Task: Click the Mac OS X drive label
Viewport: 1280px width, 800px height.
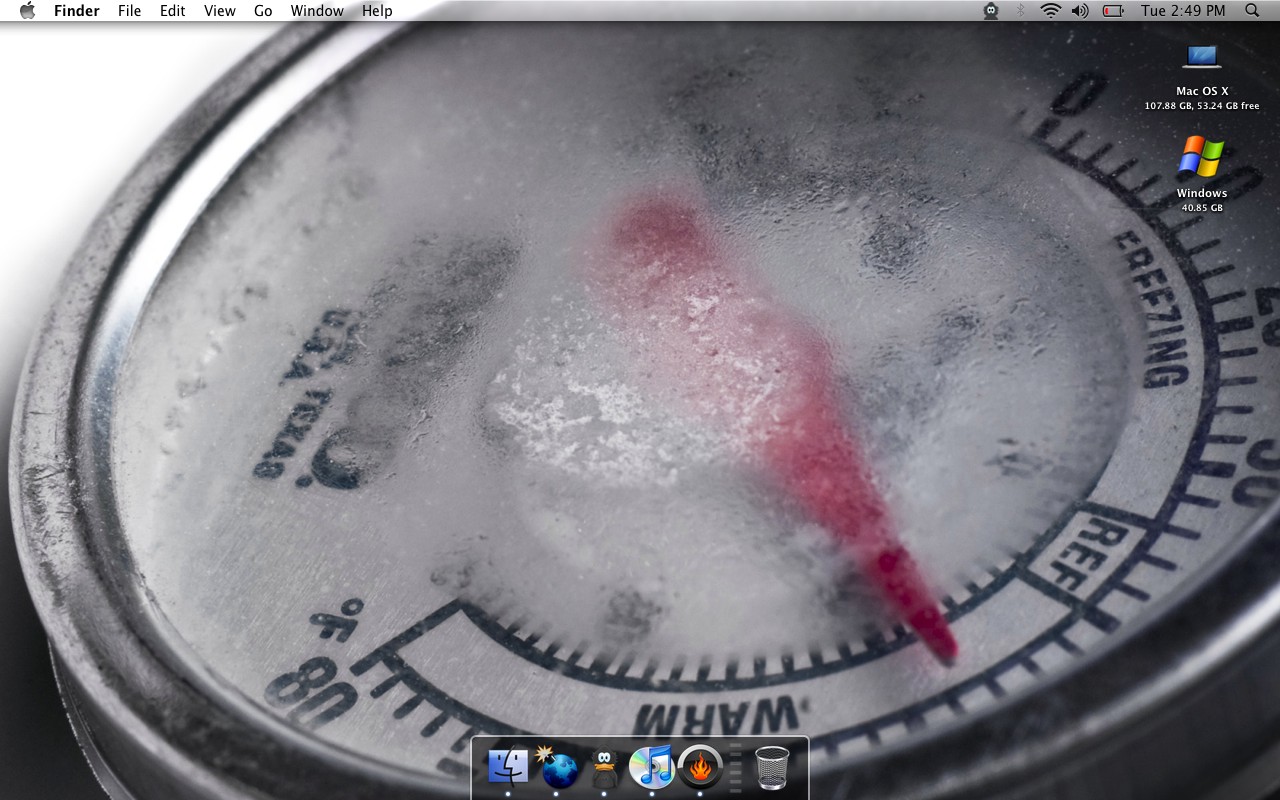Action: pyautogui.click(x=1202, y=91)
